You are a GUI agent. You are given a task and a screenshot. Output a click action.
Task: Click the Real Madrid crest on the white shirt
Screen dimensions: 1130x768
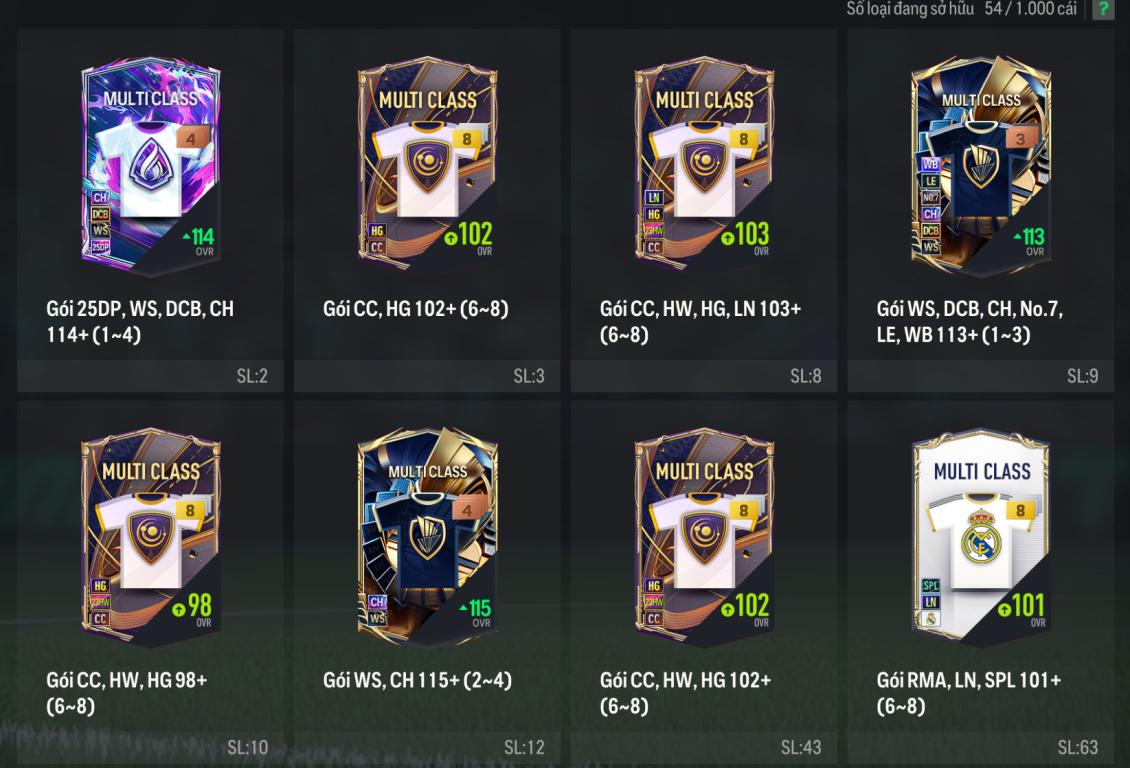point(981,537)
